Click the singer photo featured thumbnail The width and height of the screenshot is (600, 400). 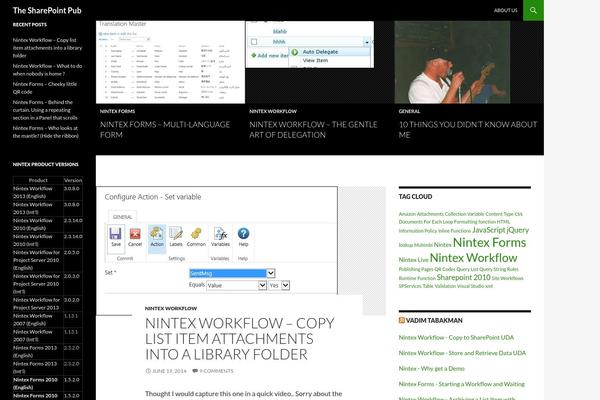click(x=452, y=62)
